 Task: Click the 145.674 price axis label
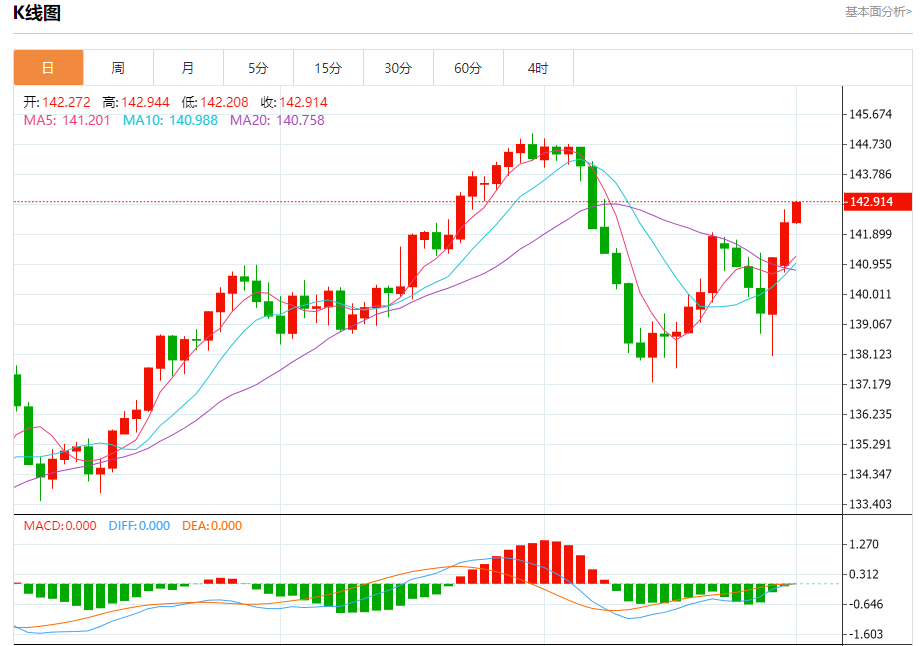(870, 114)
